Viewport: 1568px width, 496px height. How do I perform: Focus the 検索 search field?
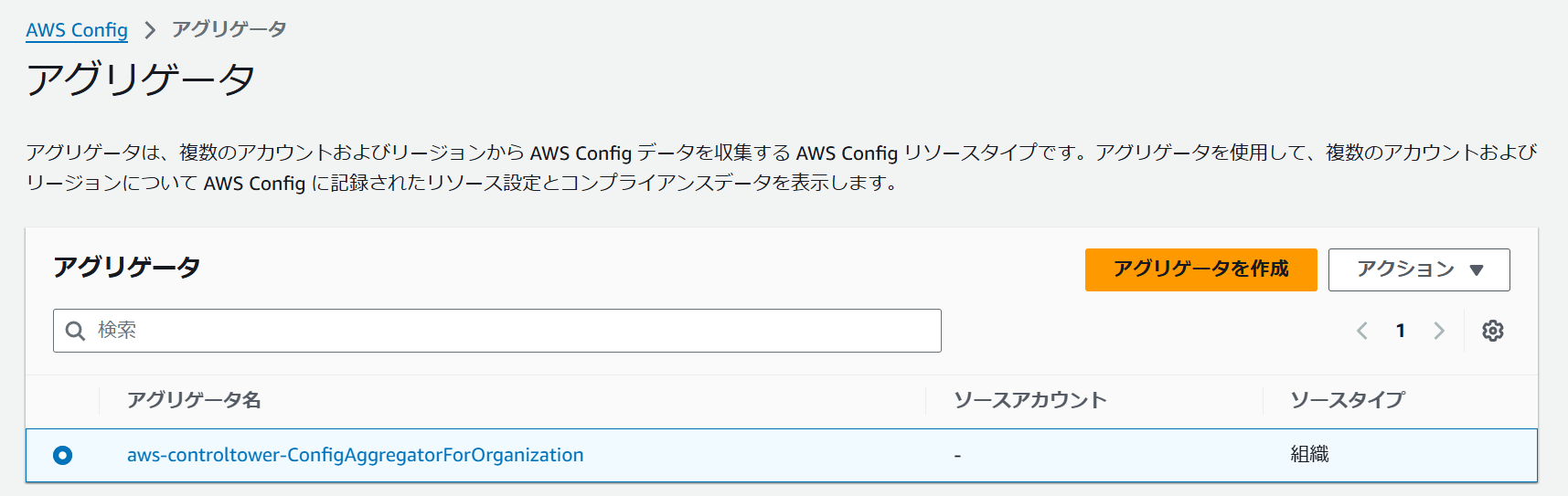coord(512,331)
